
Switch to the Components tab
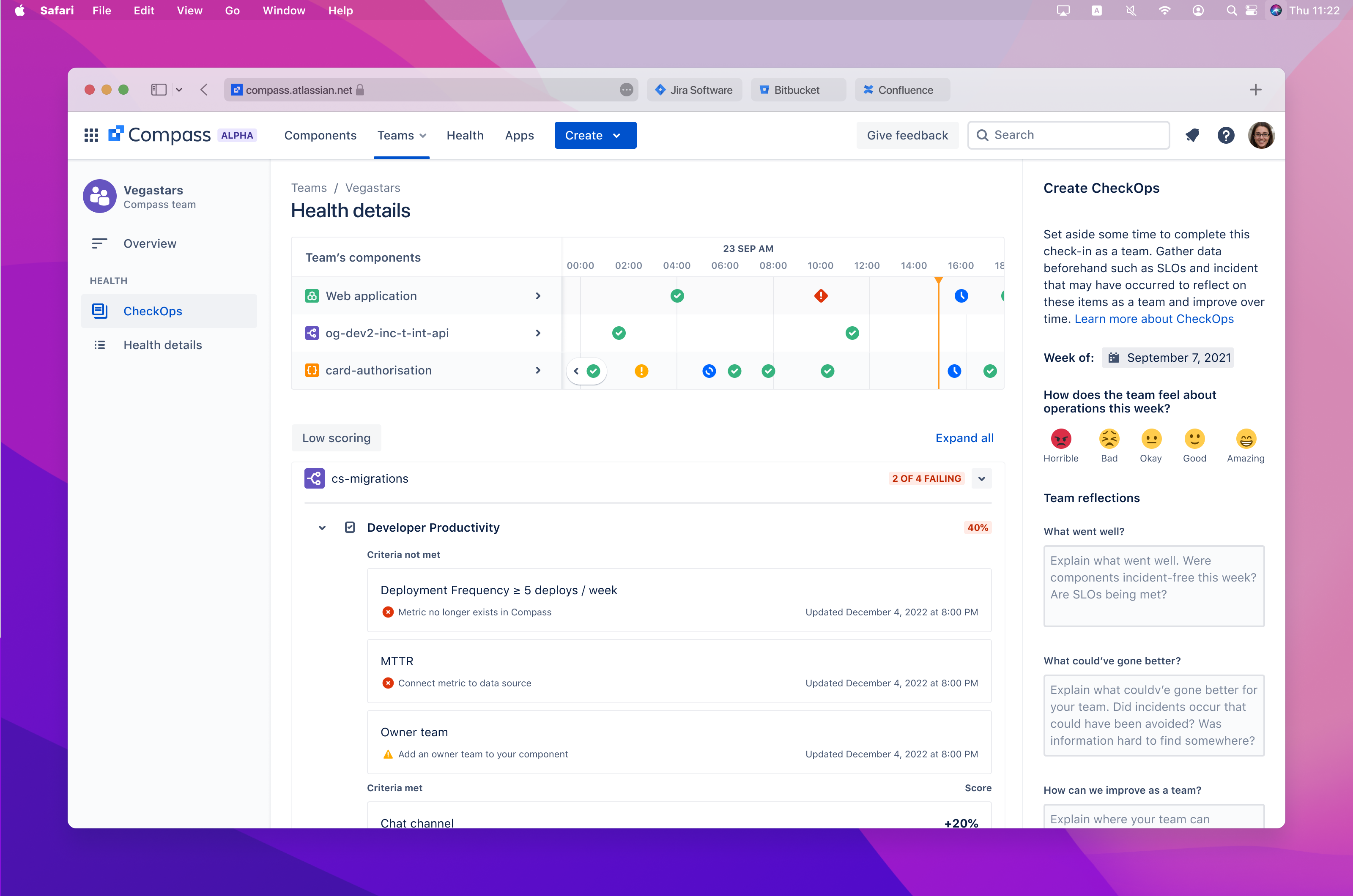tap(320, 135)
